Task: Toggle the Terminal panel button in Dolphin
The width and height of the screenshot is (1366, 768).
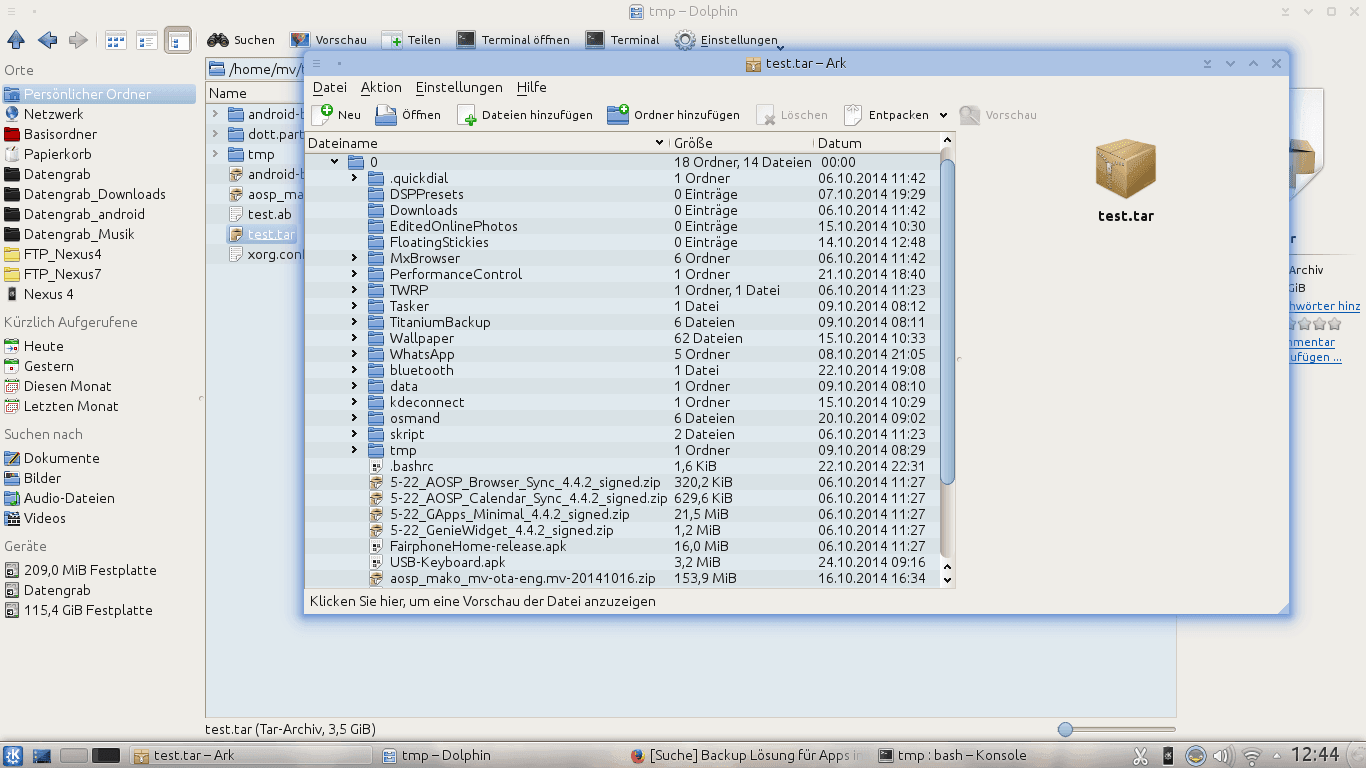Action: click(623, 40)
